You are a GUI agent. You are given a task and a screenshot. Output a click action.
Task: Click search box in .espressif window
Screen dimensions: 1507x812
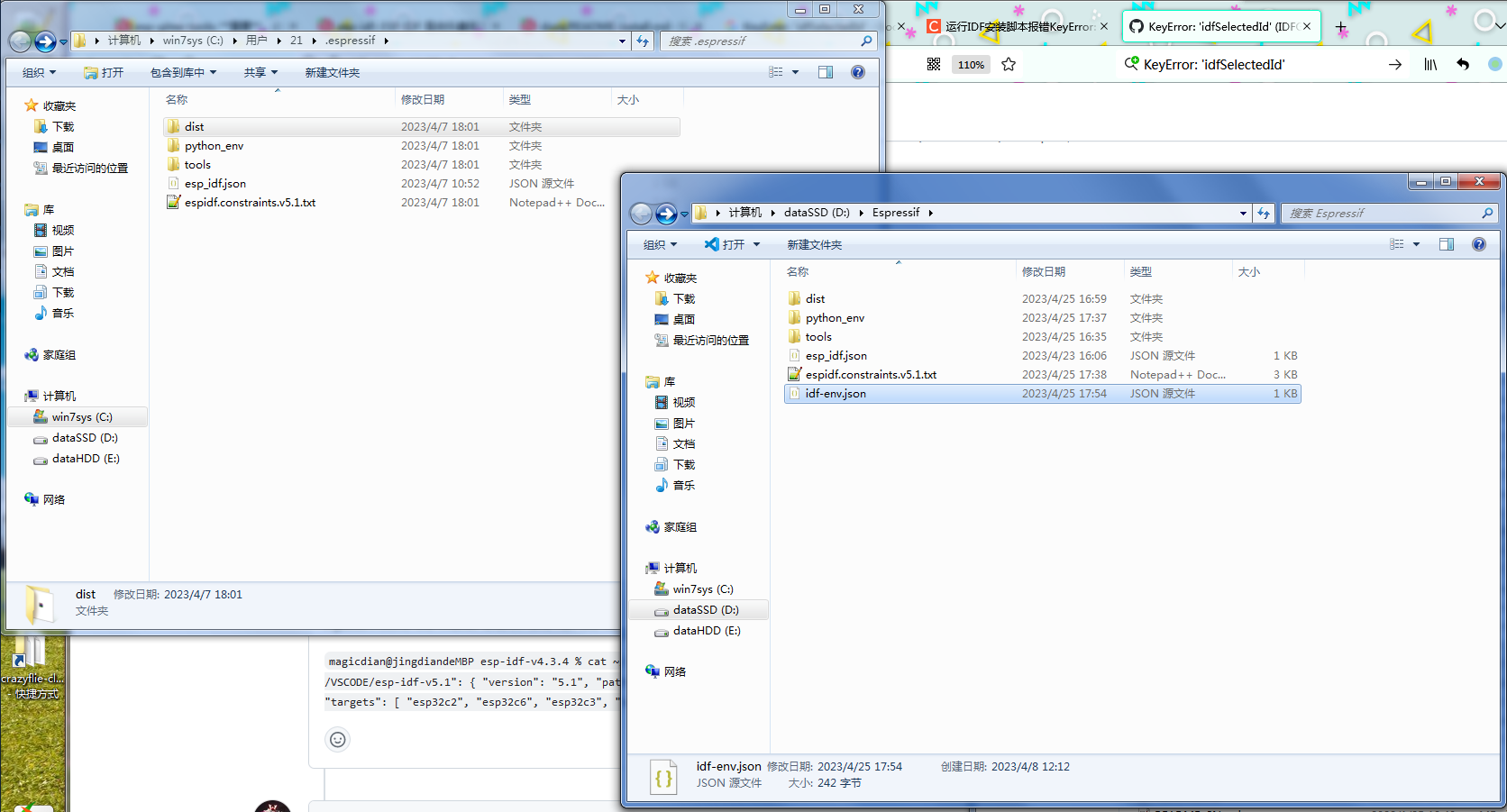click(x=768, y=41)
